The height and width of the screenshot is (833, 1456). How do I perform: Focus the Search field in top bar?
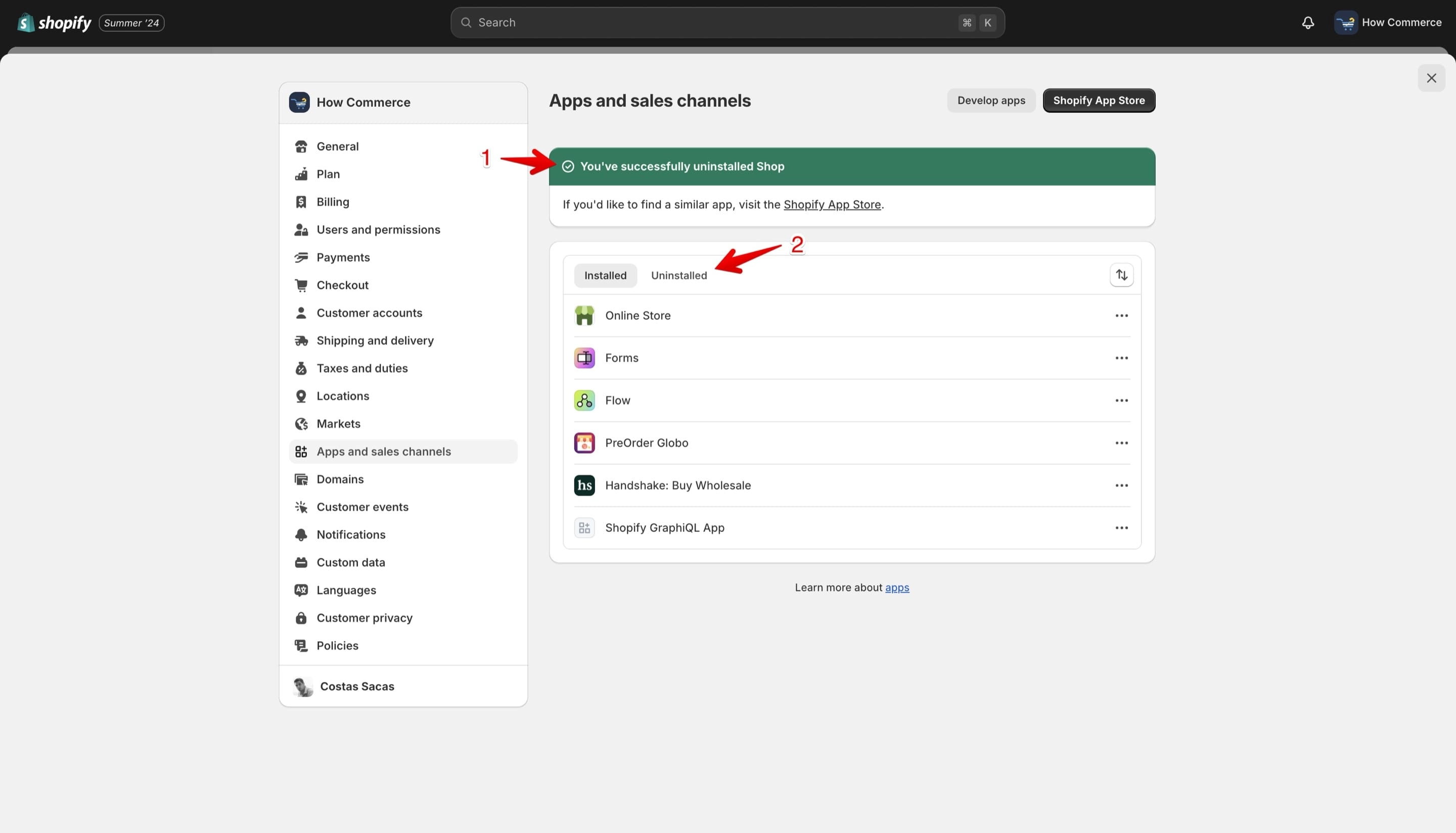pyautogui.click(x=727, y=23)
